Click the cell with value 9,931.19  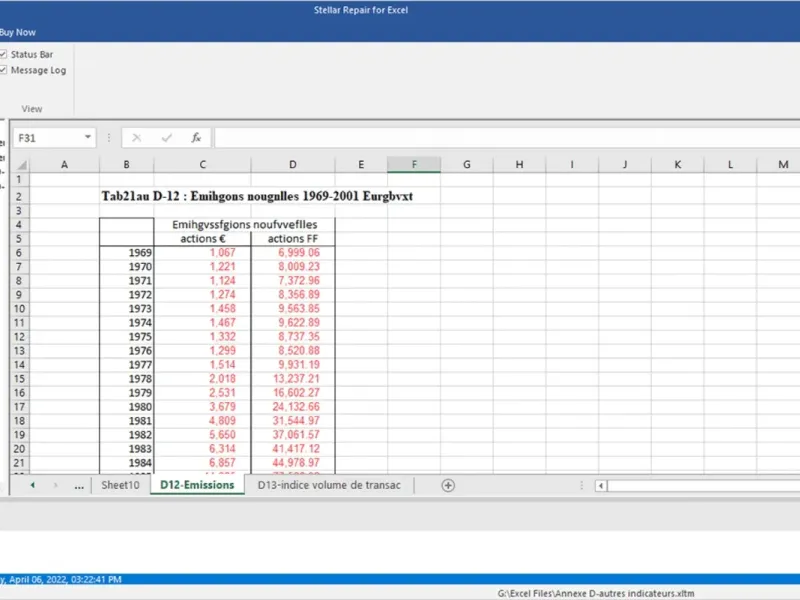293,365
